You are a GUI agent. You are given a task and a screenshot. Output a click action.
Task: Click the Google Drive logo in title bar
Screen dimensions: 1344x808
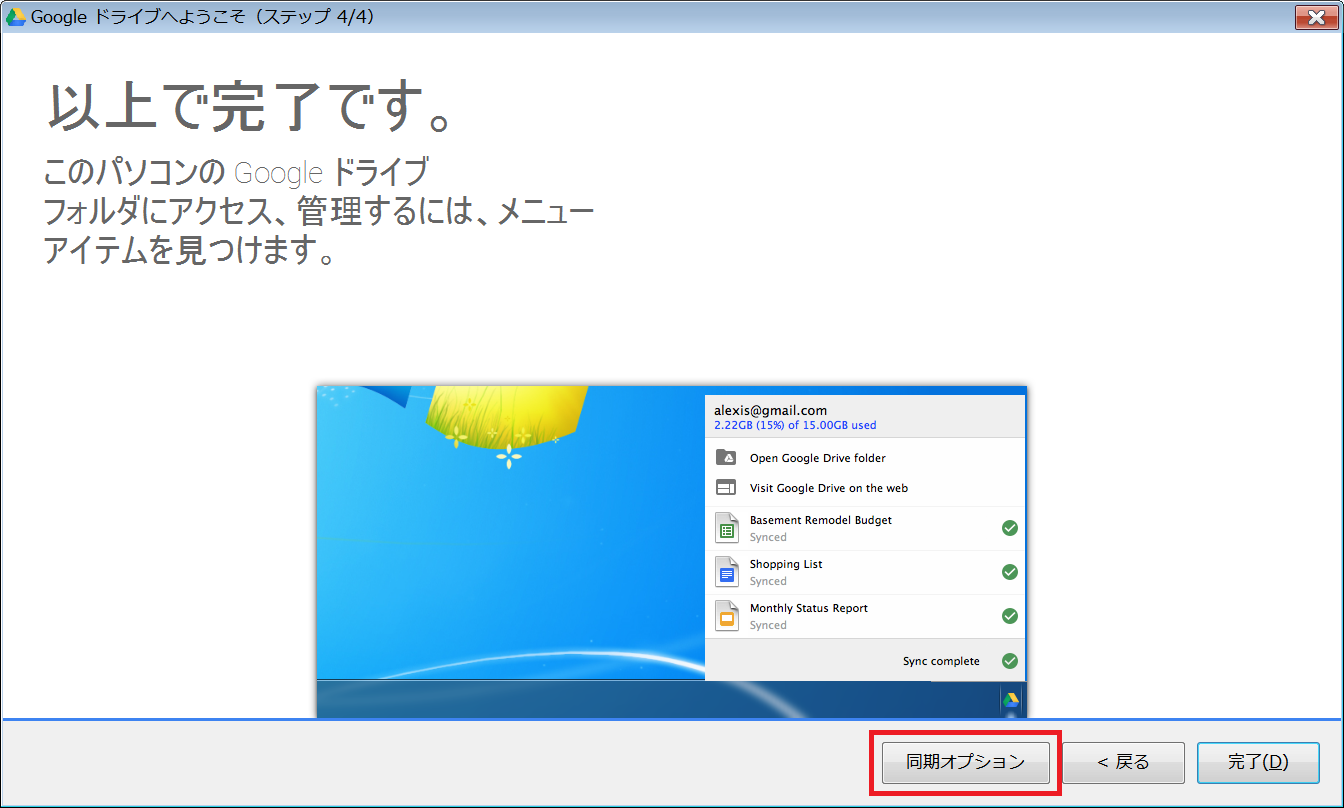16,17
